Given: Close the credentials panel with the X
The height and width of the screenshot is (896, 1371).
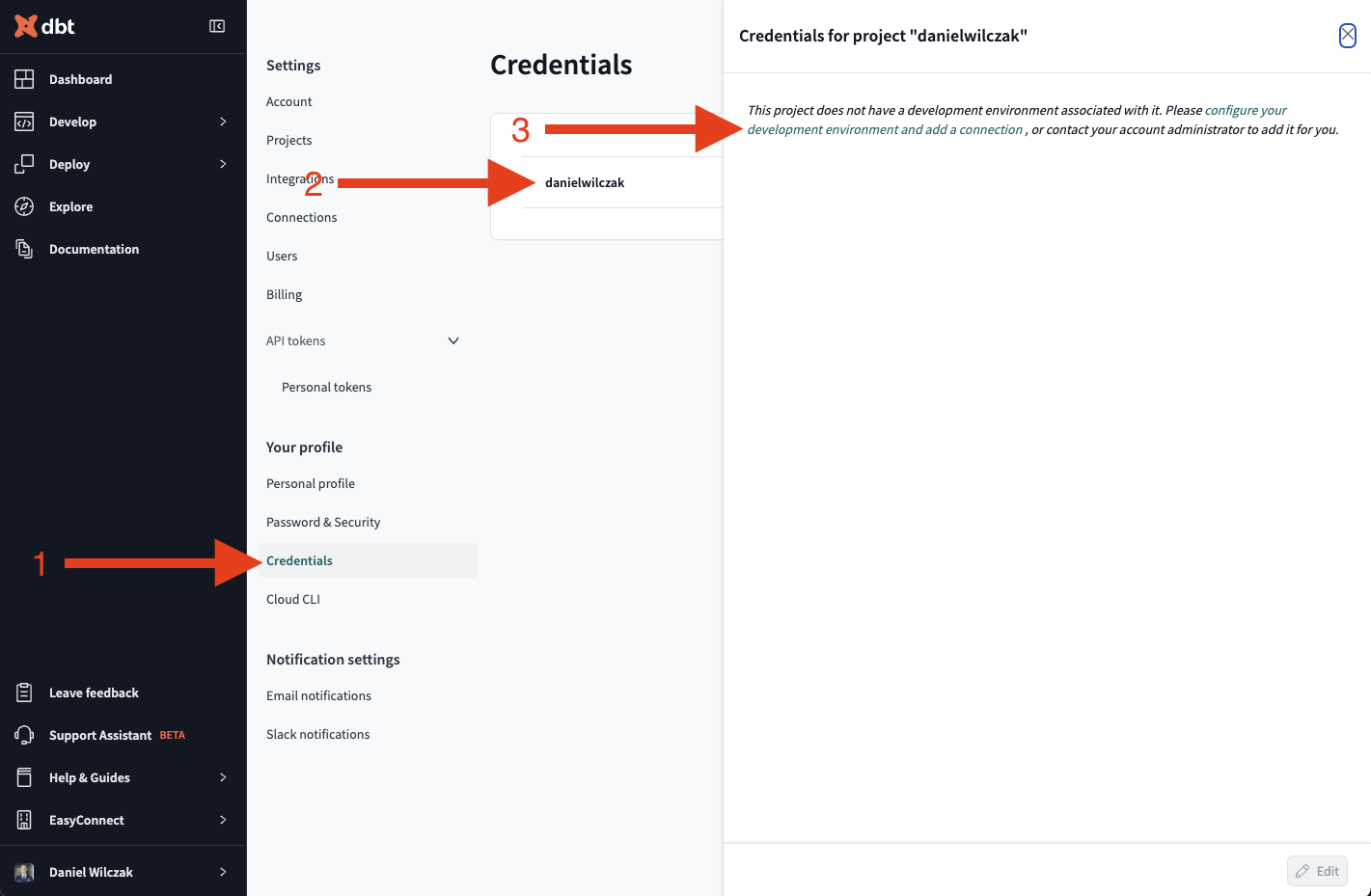Looking at the screenshot, I should [1348, 36].
